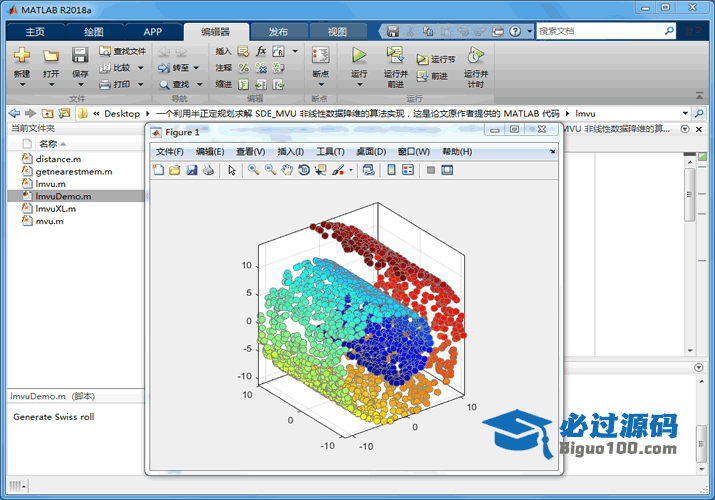Toggle the Edit Plot arrow tool

click(232, 170)
